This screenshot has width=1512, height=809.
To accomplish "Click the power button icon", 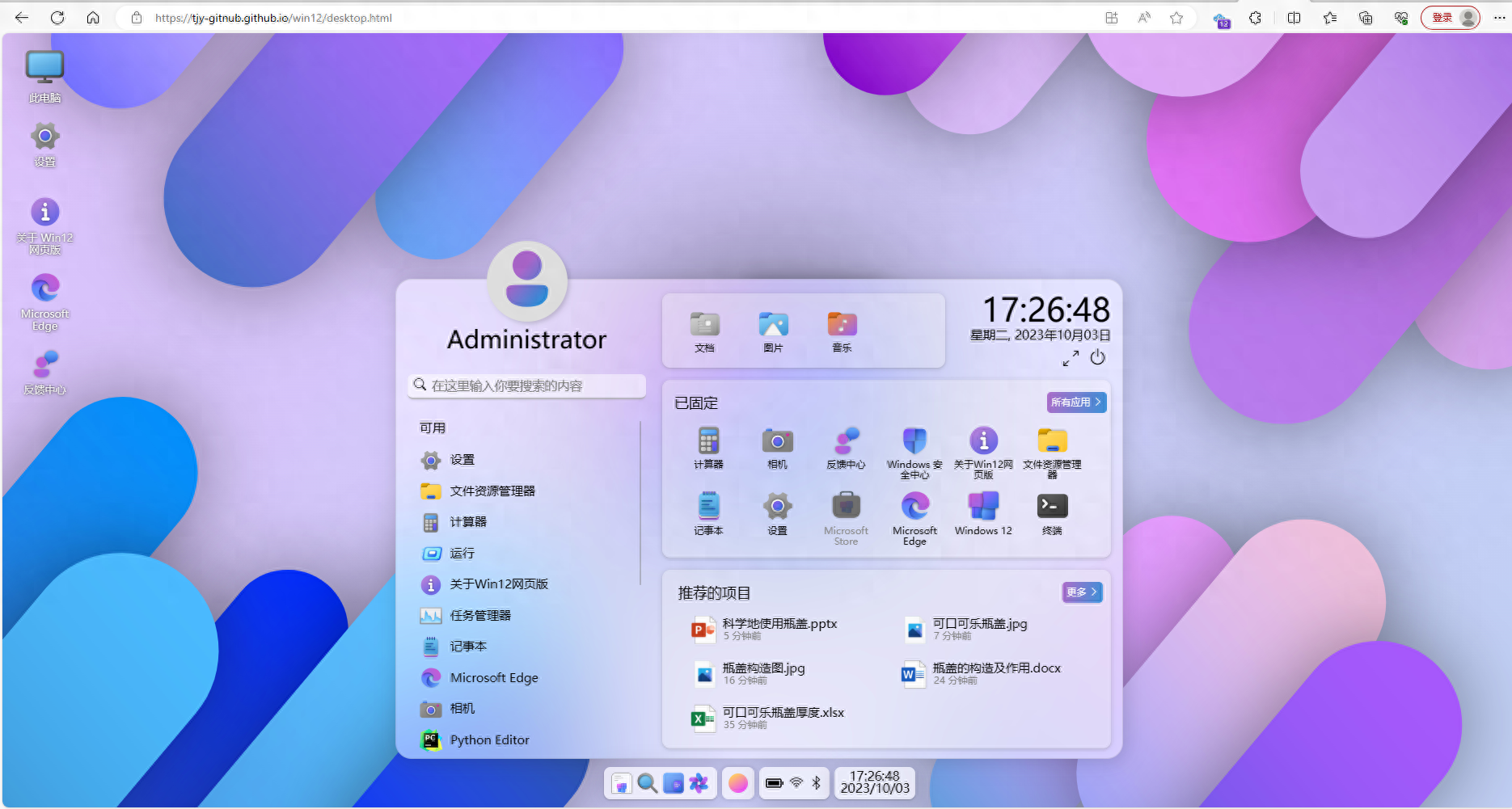I will click(x=1097, y=357).
